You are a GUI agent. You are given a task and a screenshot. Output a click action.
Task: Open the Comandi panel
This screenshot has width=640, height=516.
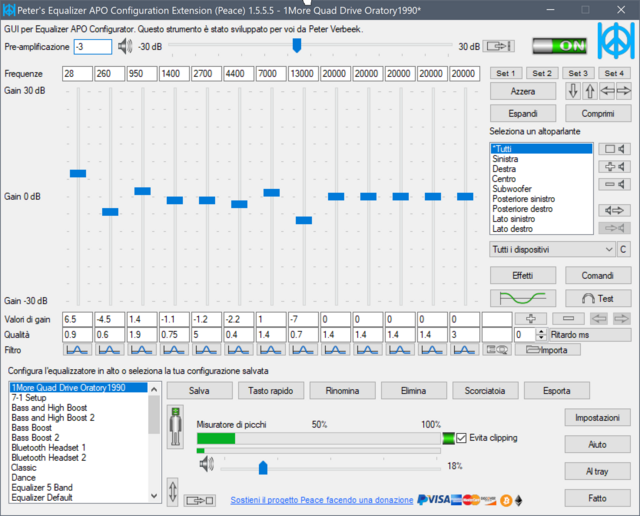coord(598,276)
